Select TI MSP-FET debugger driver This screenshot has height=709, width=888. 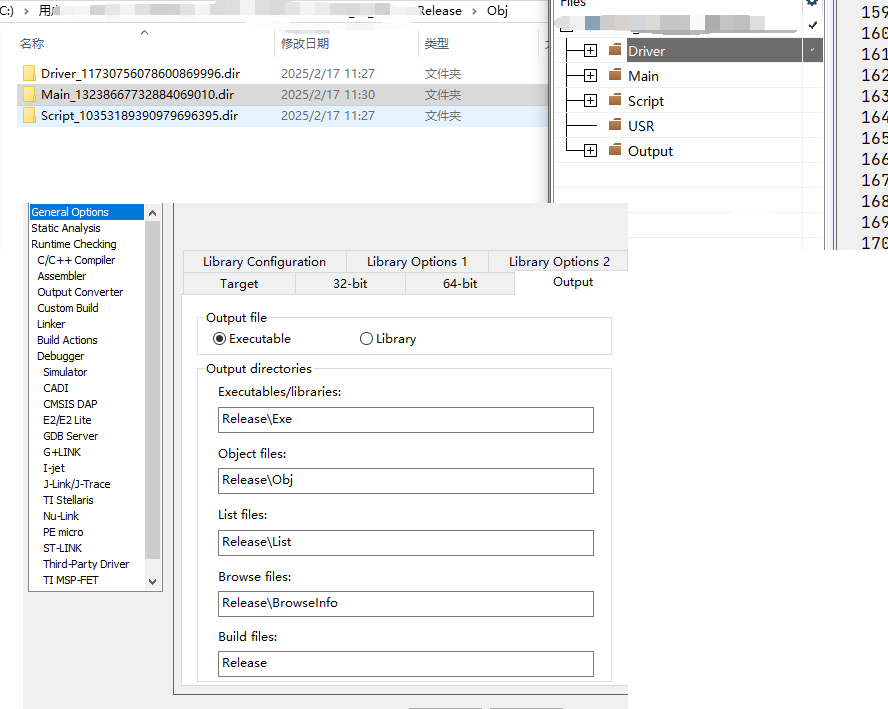[x=71, y=580]
